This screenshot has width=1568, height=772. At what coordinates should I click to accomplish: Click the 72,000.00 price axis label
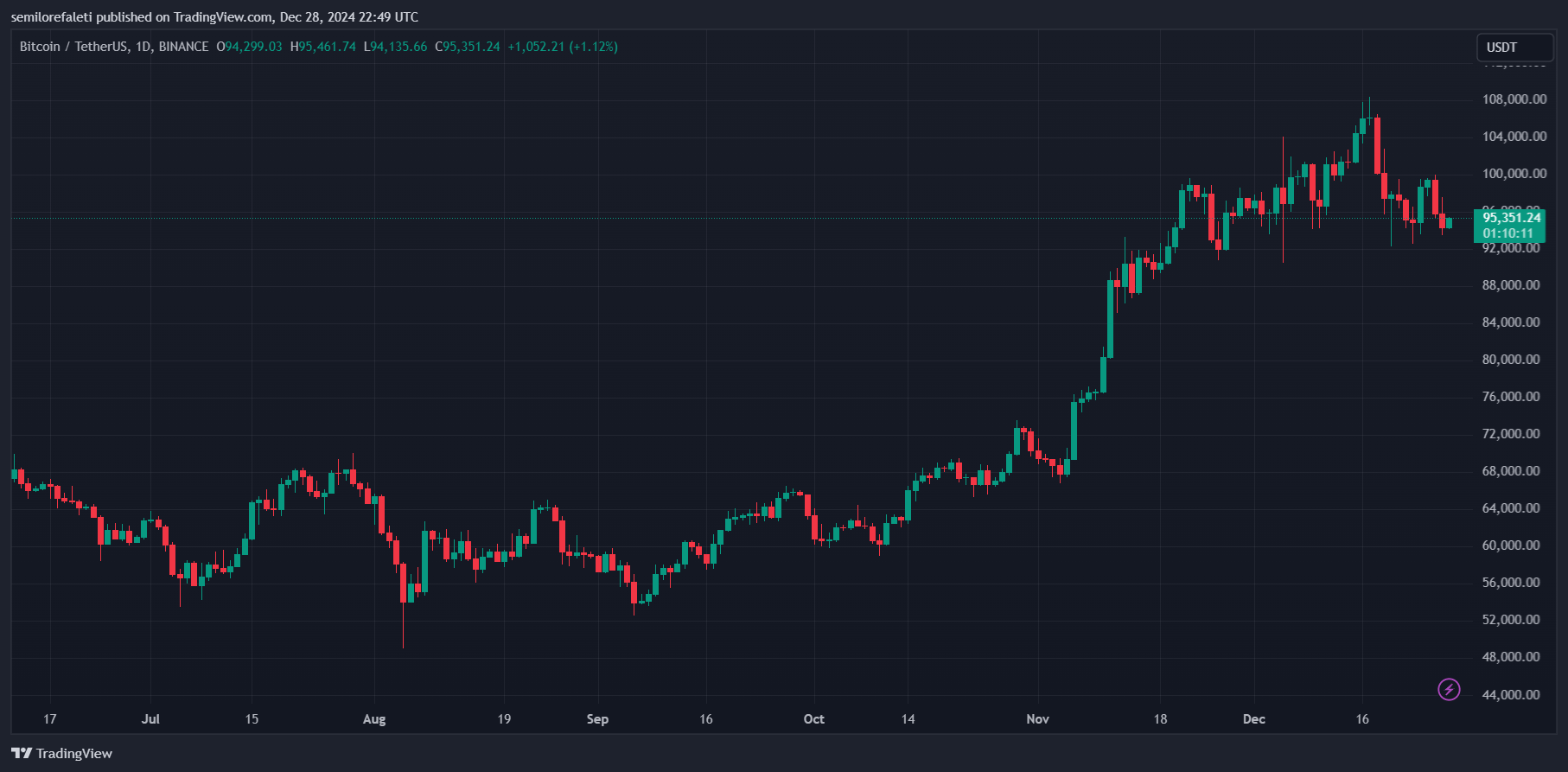(1511, 434)
